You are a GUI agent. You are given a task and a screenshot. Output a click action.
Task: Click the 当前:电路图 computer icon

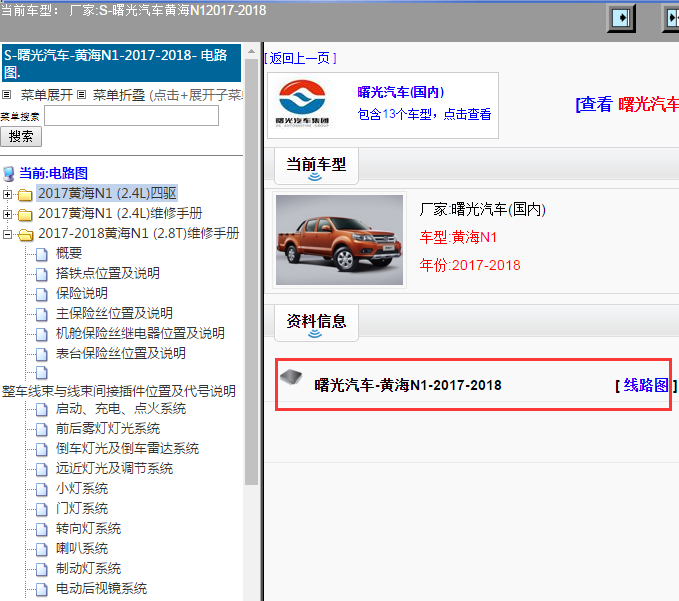pyautogui.click(x=9, y=174)
